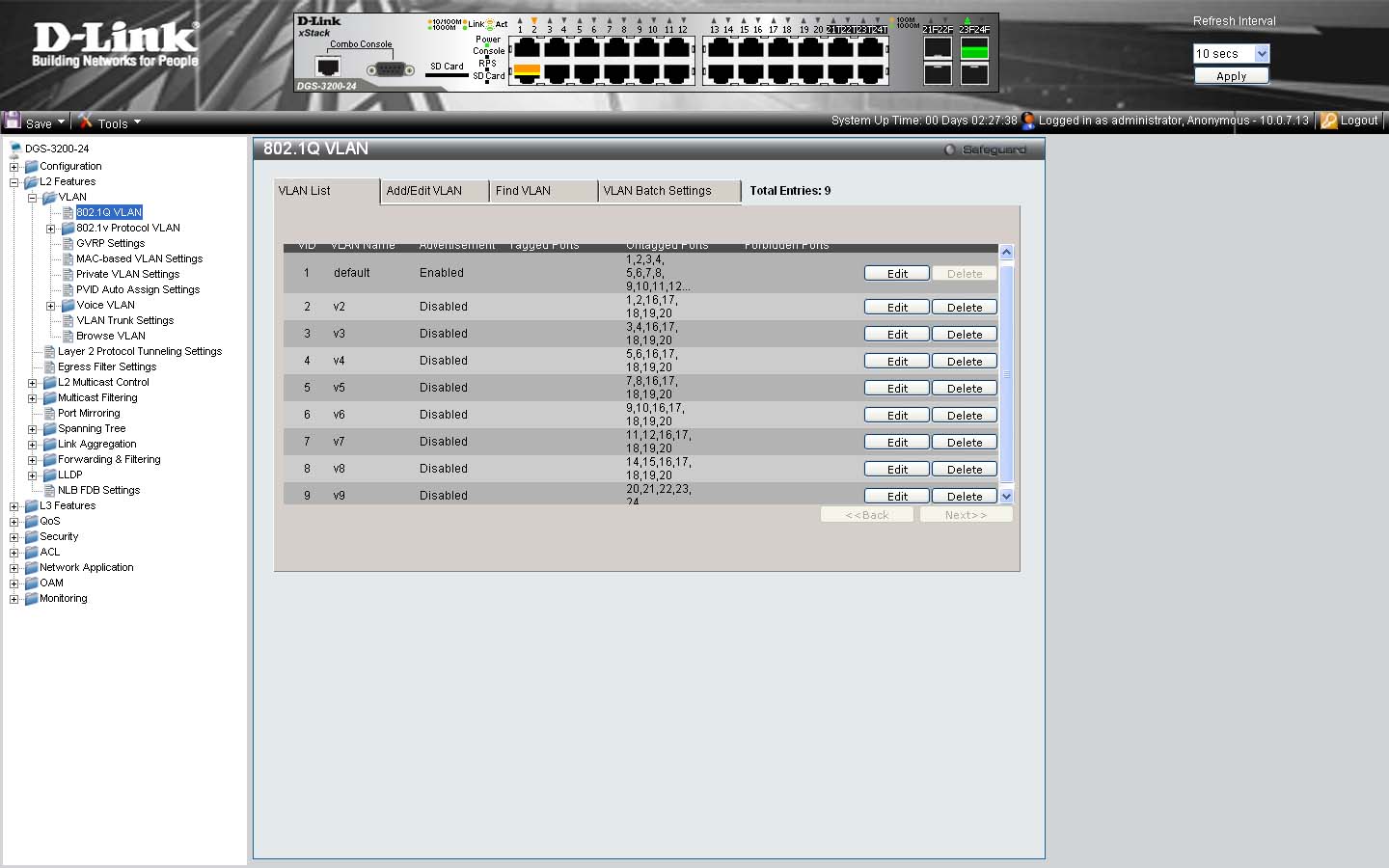Click the Logout key icon
1389x868 pixels.
1328,121
